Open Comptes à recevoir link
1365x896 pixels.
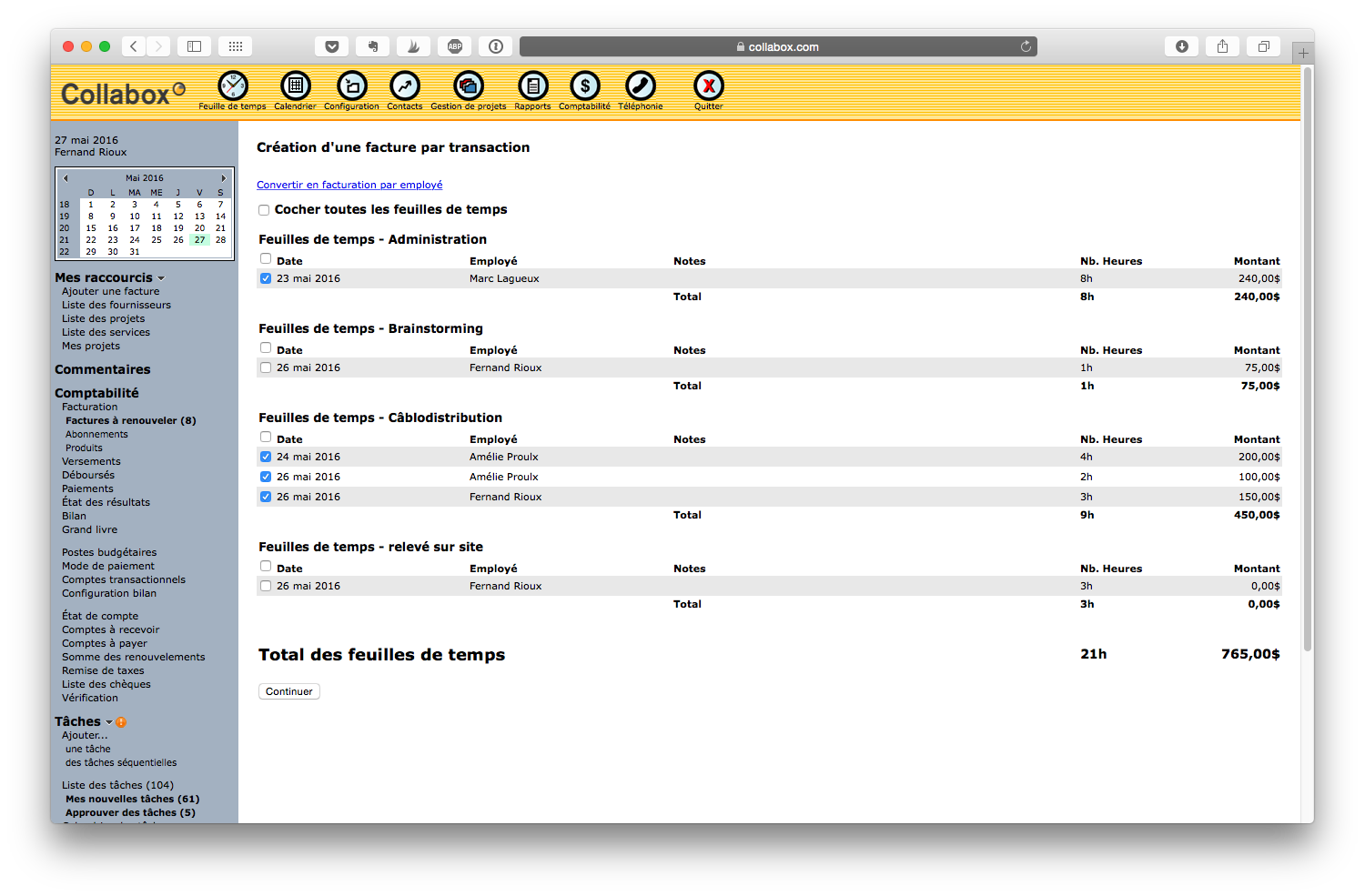point(110,629)
